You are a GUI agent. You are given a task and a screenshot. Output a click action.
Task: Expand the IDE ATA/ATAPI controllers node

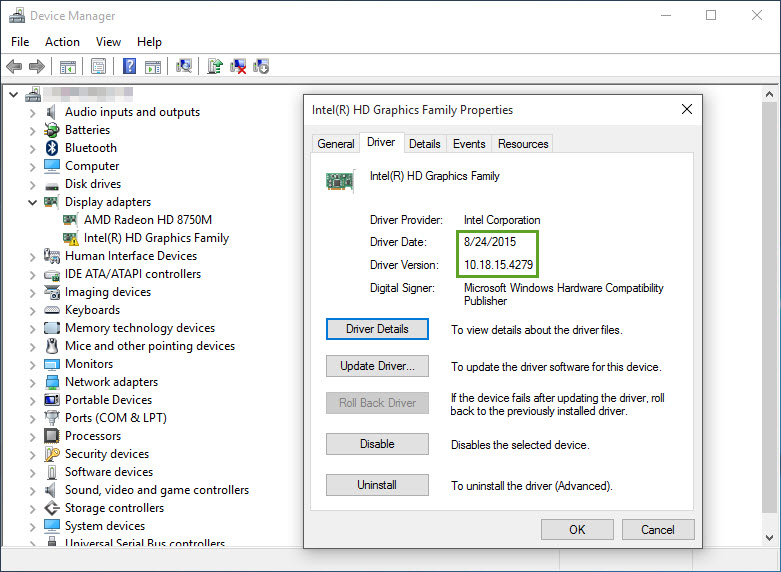[x=33, y=275]
